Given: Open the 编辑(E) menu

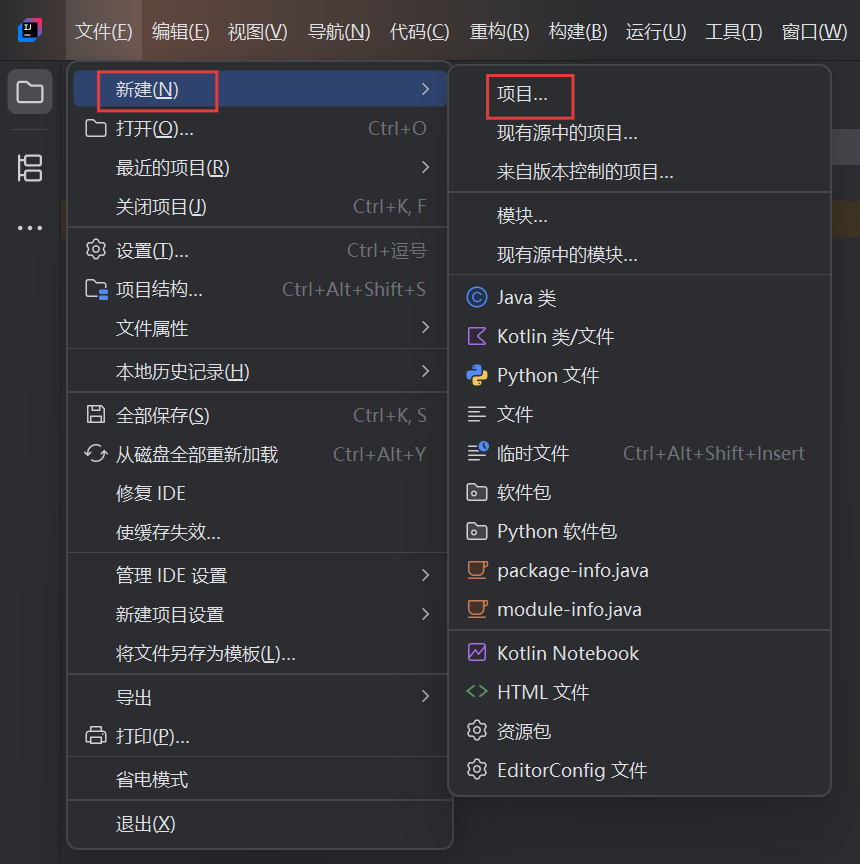Looking at the screenshot, I should tap(180, 31).
